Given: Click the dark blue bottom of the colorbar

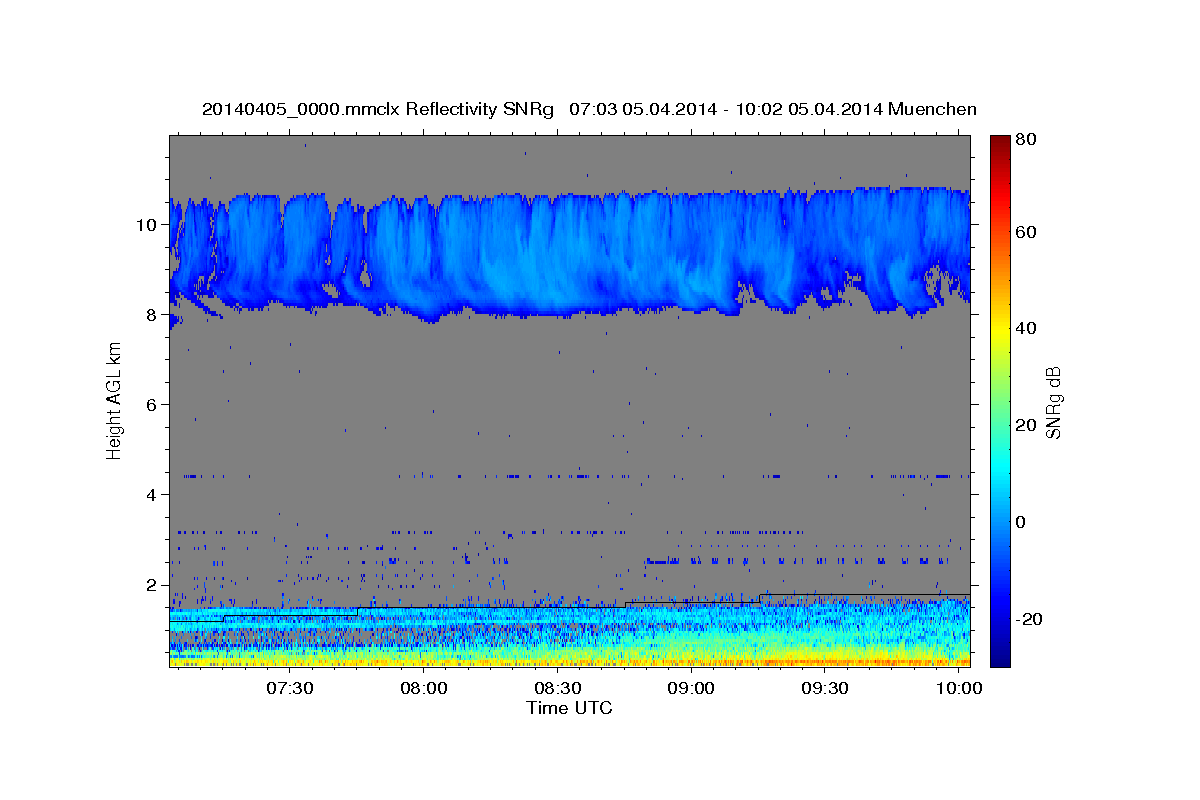Looking at the screenshot, I should 999,659.
